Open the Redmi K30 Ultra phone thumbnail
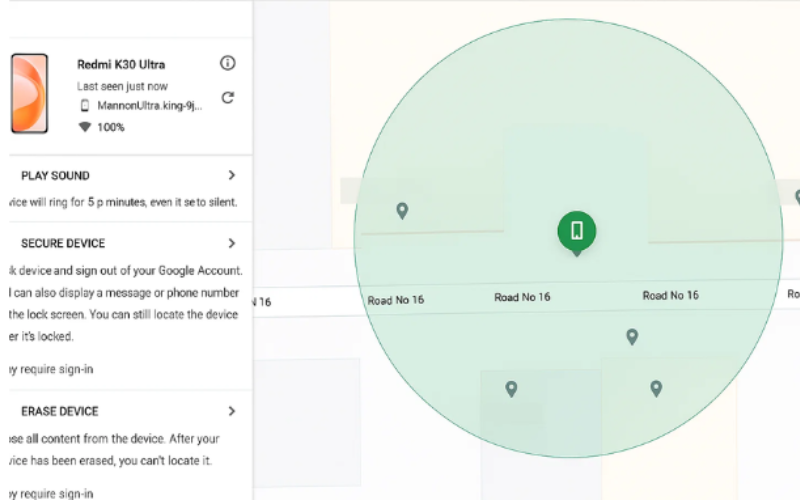This screenshot has width=800, height=500. click(29, 94)
